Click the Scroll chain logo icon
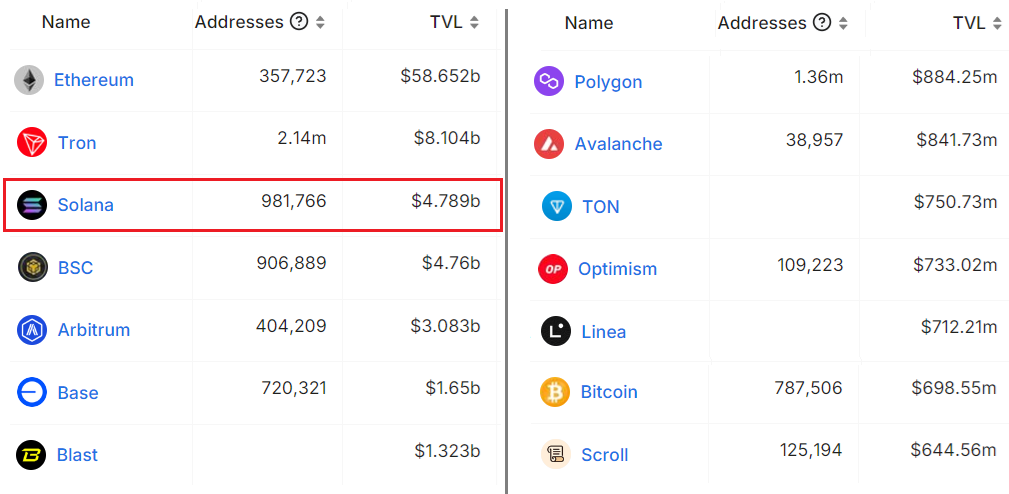This screenshot has height=494, width=1009. tap(555, 454)
